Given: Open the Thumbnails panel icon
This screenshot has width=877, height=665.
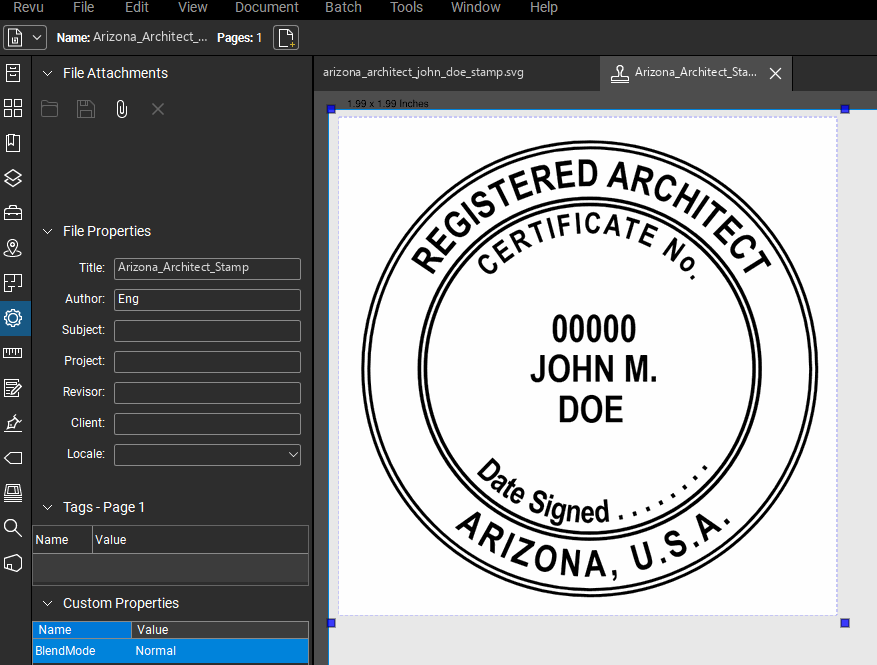Looking at the screenshot, I should 13,108.
